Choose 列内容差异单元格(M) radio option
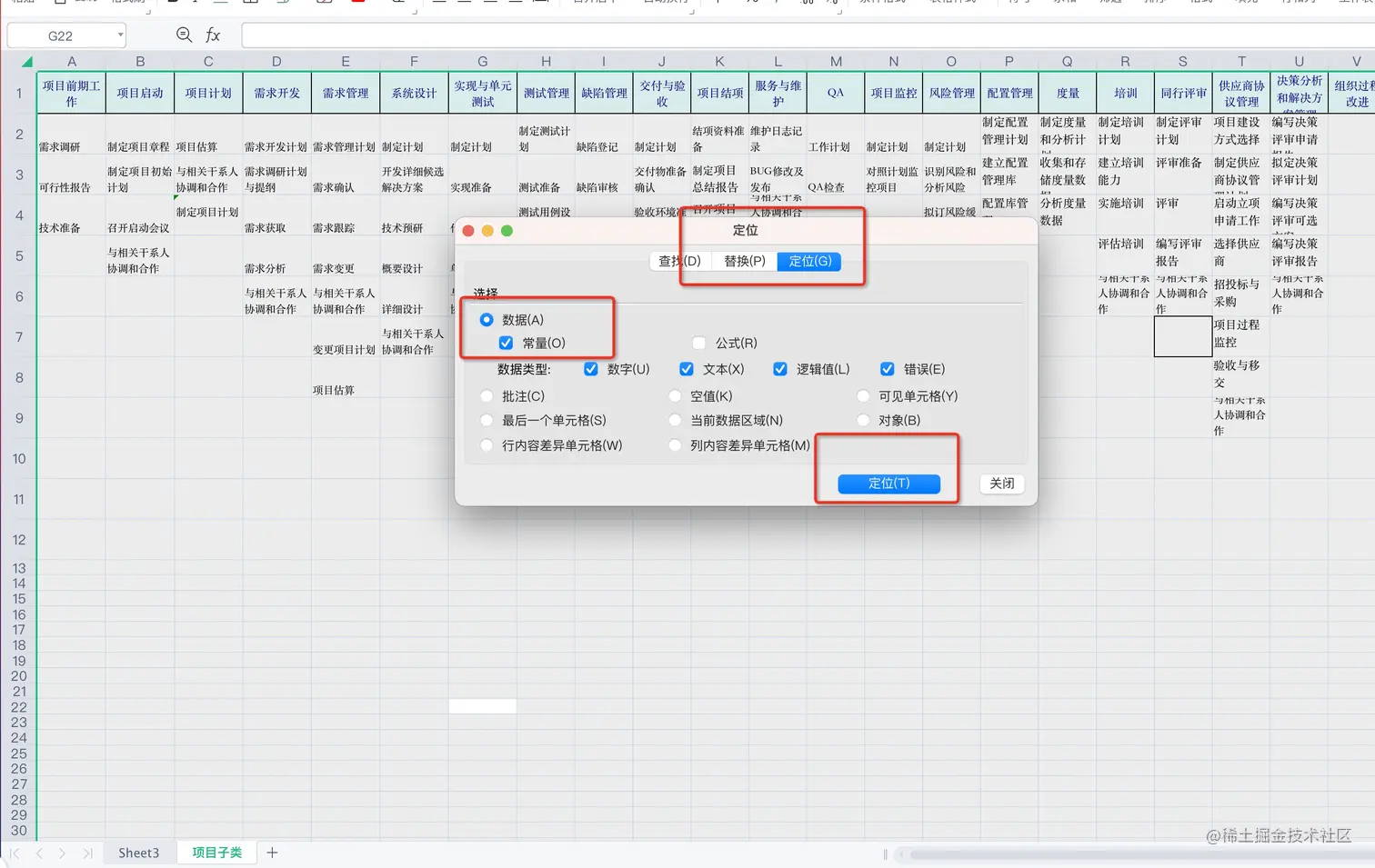 [x=675, y=446]
